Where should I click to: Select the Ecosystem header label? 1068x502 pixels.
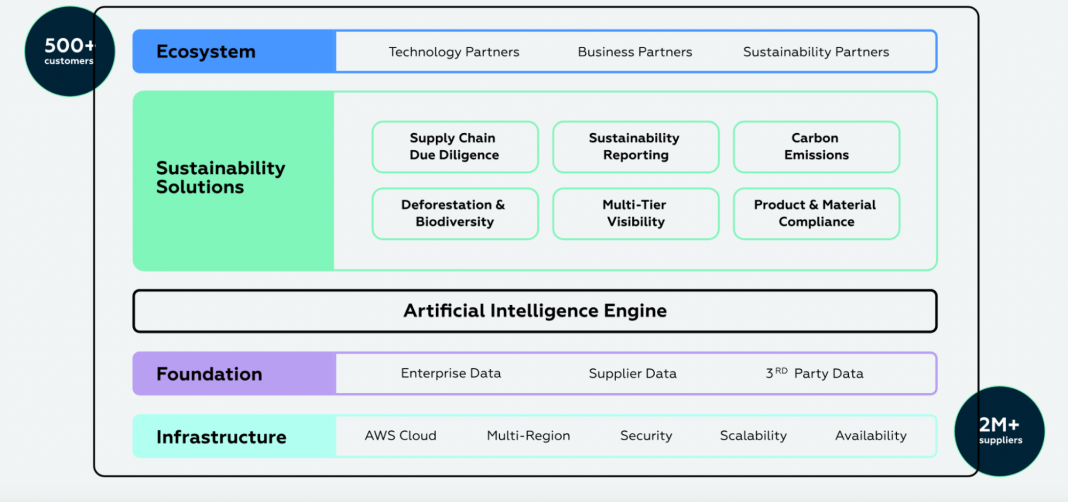click(x=206, y=52)
